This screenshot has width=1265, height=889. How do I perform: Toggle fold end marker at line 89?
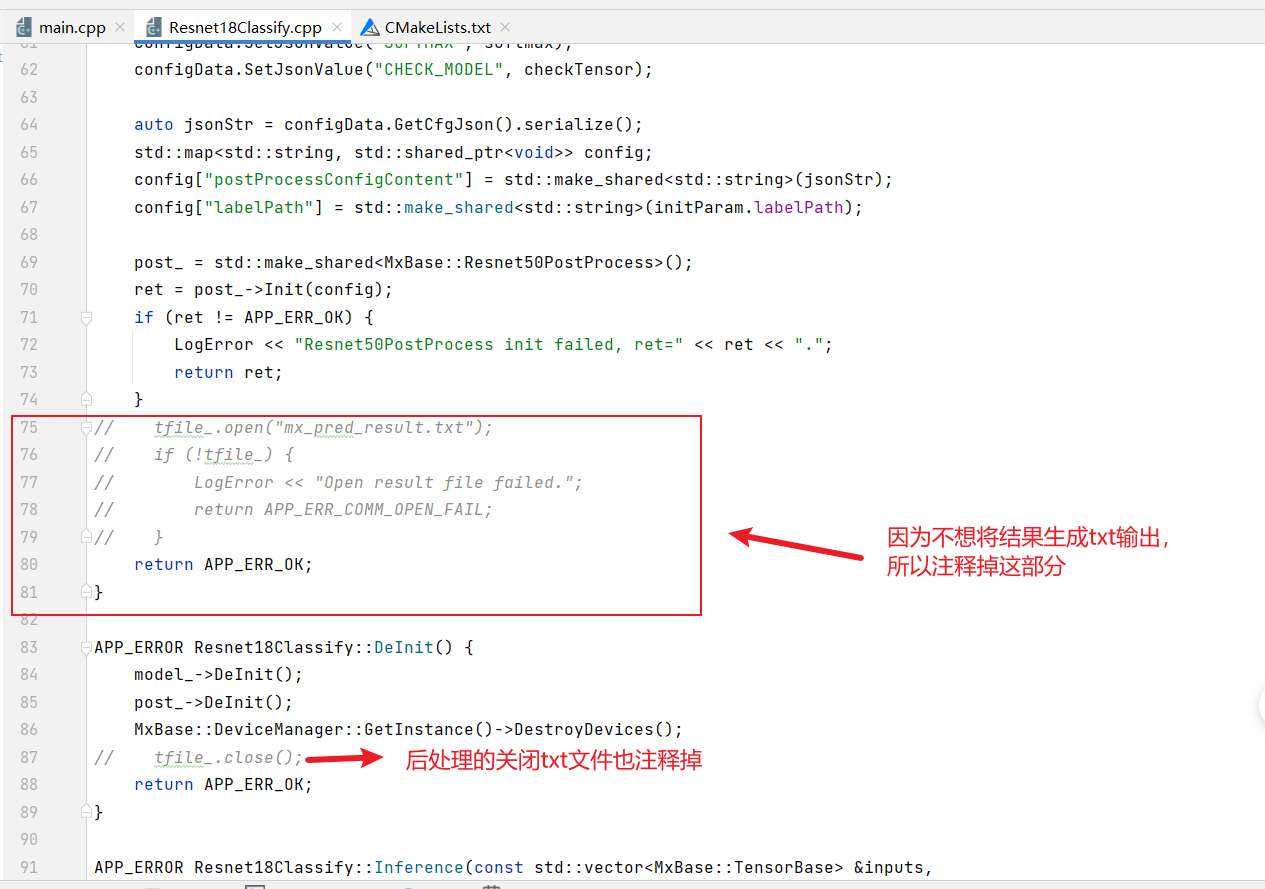tap(86, 812)
